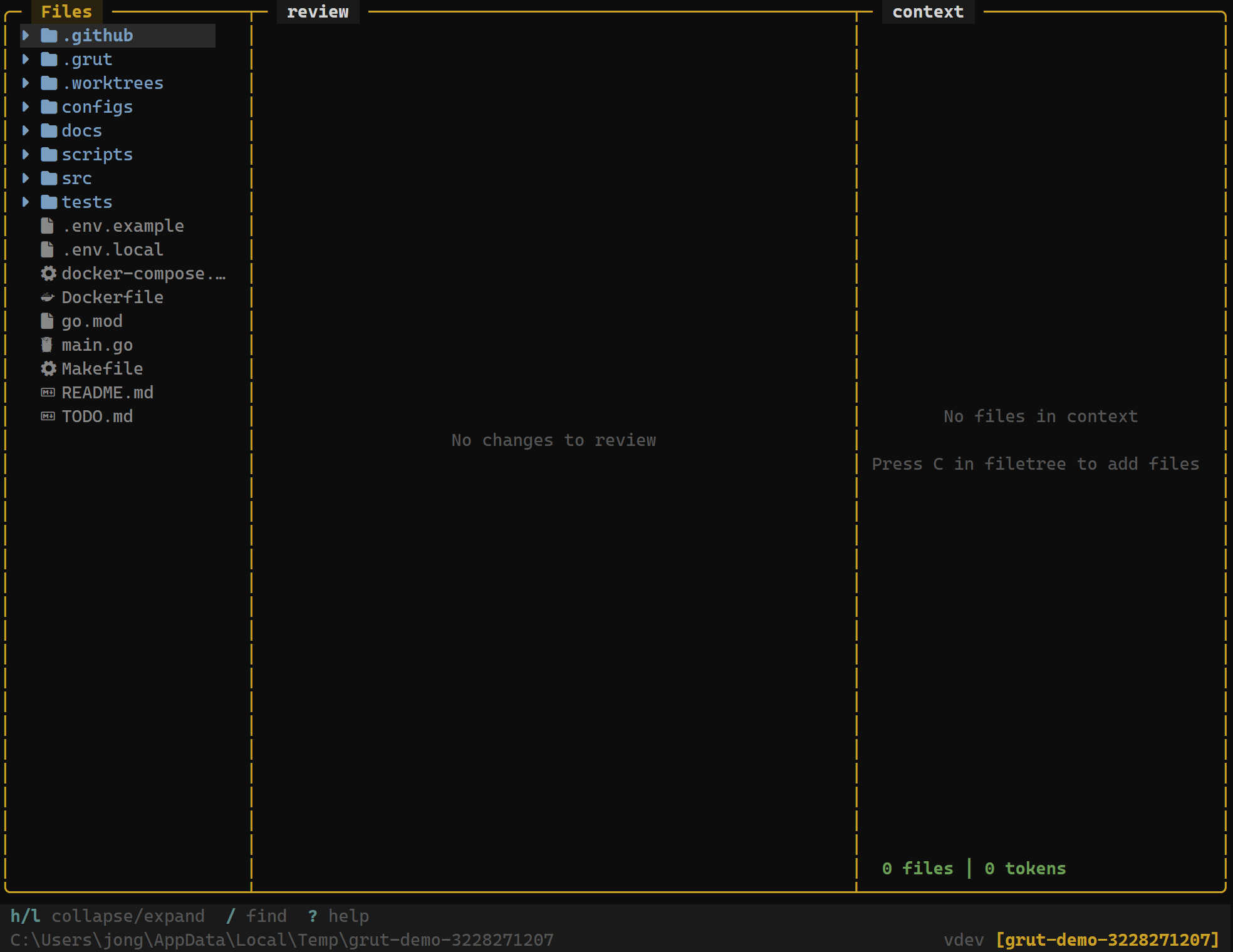The image size is (1233, 952).
Task: Select the Makefile entry name
Action: coord(102,369)
